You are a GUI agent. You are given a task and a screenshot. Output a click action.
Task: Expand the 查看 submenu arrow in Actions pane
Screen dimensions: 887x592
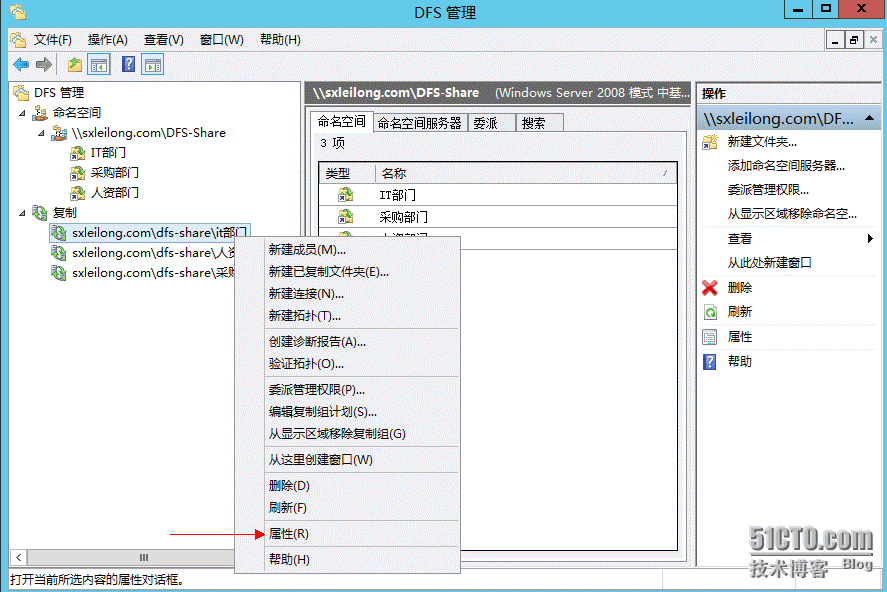(870, 239)
